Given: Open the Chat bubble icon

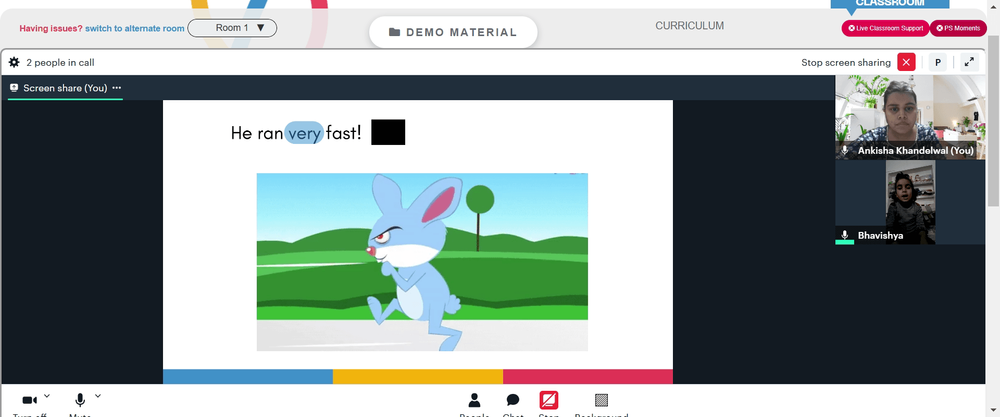Looking at the screenshot, I should 513,400.
